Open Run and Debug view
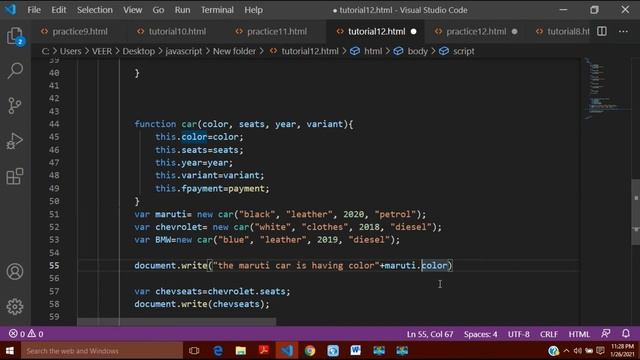 (x=15, y=141)
